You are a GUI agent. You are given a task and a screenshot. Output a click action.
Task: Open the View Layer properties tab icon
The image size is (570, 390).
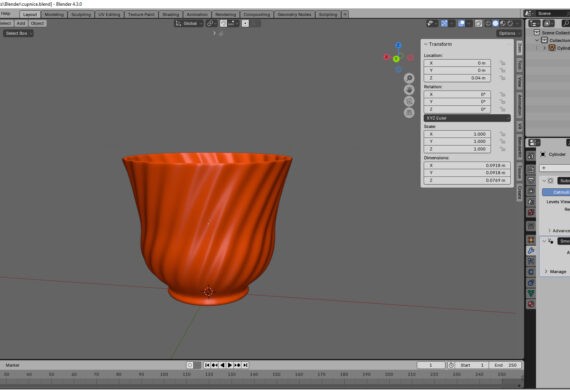[531, 191]
